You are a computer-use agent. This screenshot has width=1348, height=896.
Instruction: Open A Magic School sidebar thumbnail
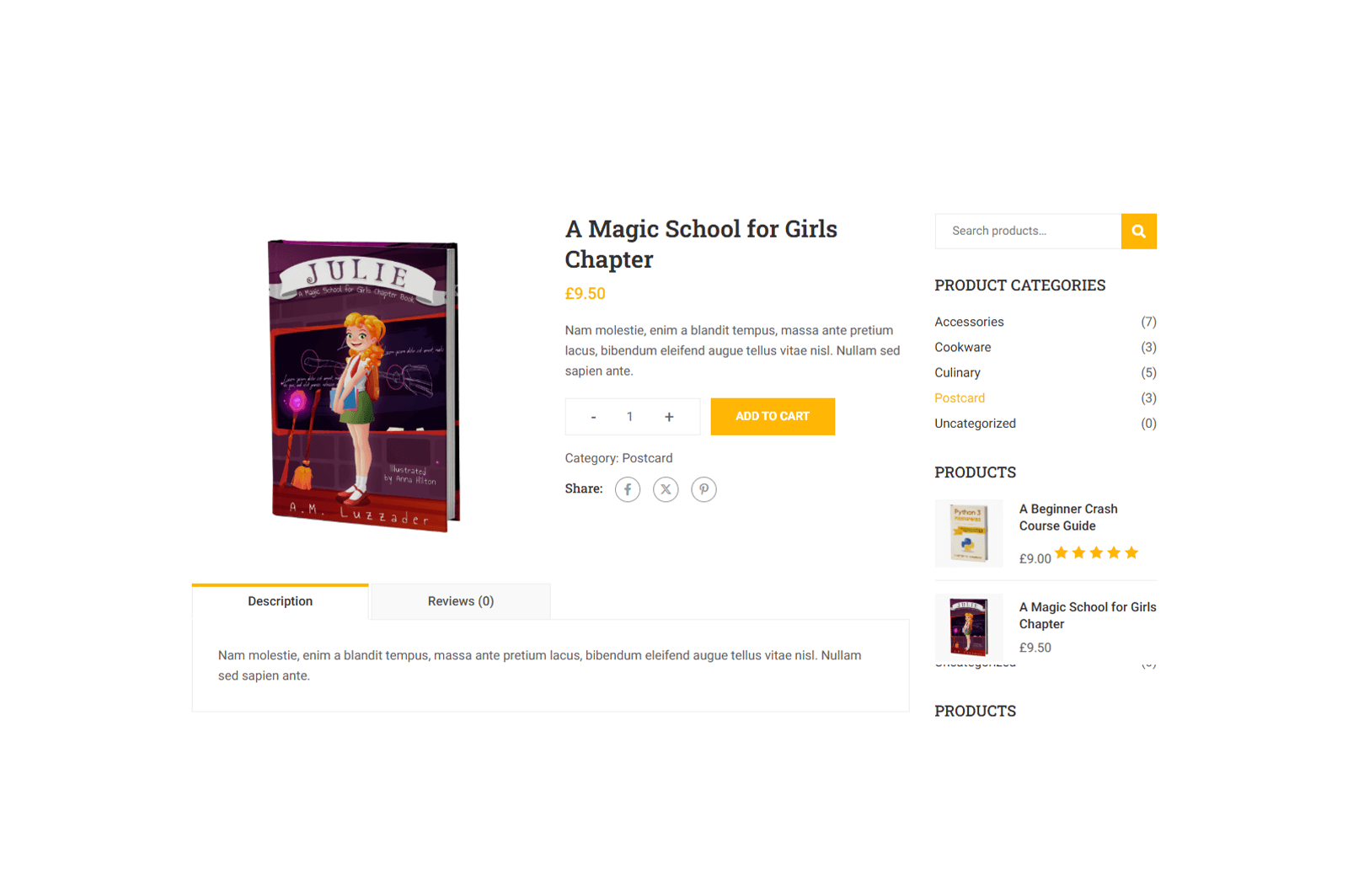(969, 627)
